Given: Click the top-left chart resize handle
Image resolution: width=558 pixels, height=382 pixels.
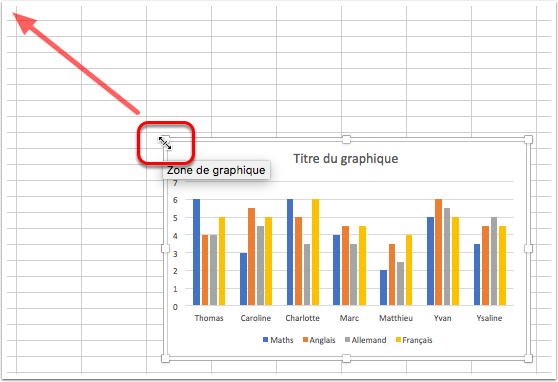Looking at the screenshot, I should [166, 139].
